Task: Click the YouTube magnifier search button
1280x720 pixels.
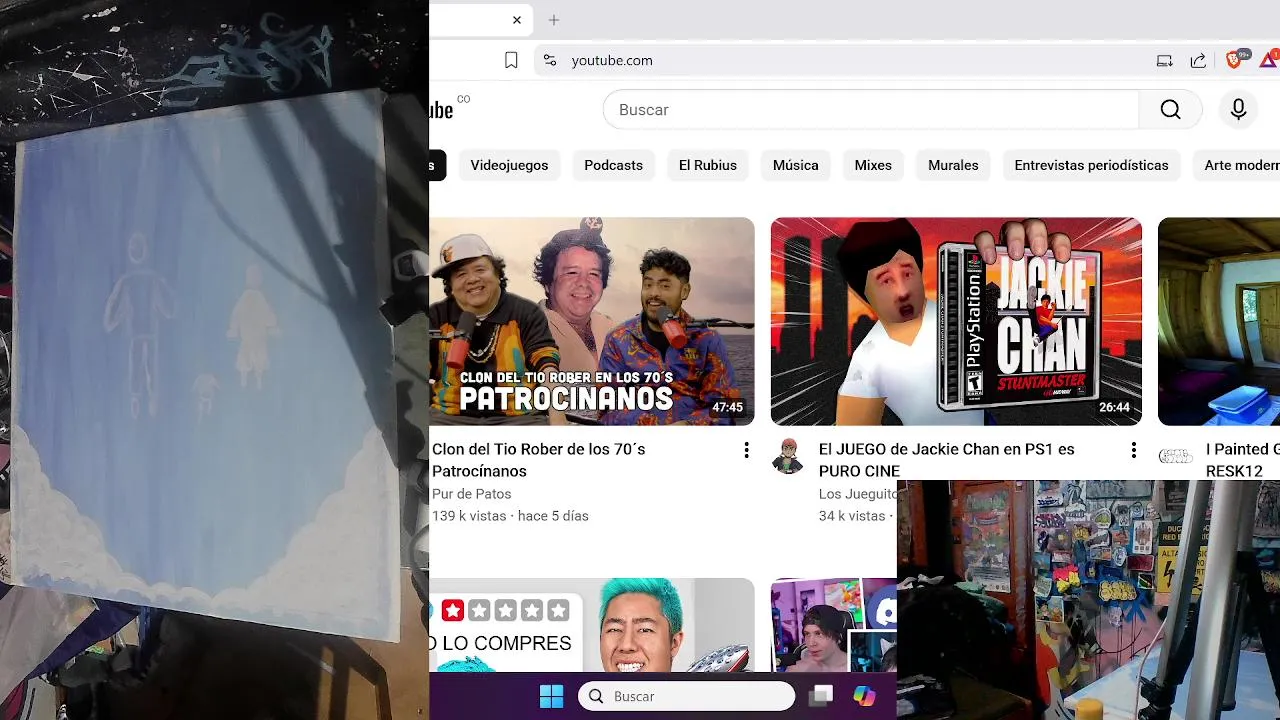Action: (1171, 110)
